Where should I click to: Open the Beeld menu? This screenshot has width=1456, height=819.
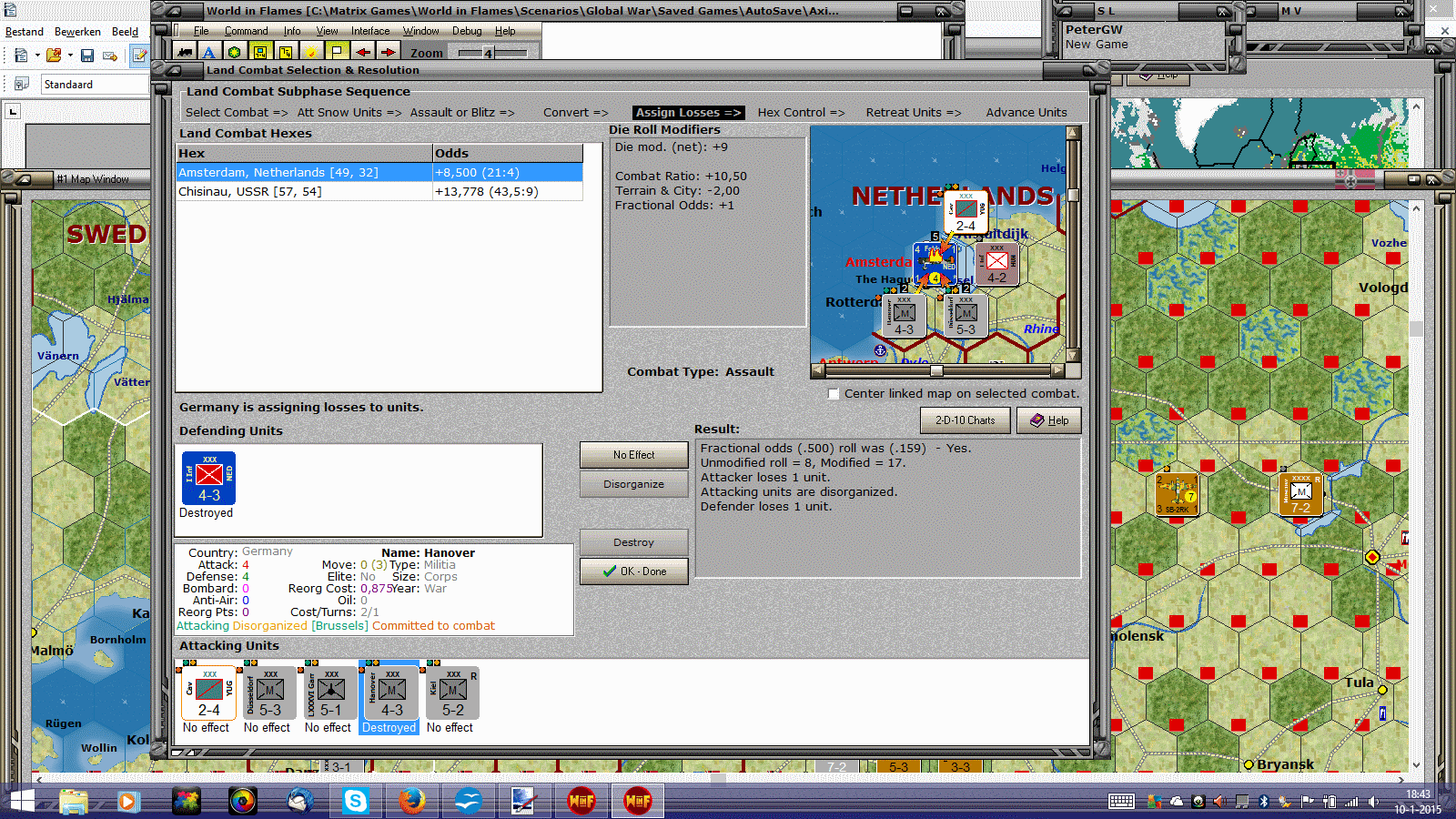[x=125, y=32]
